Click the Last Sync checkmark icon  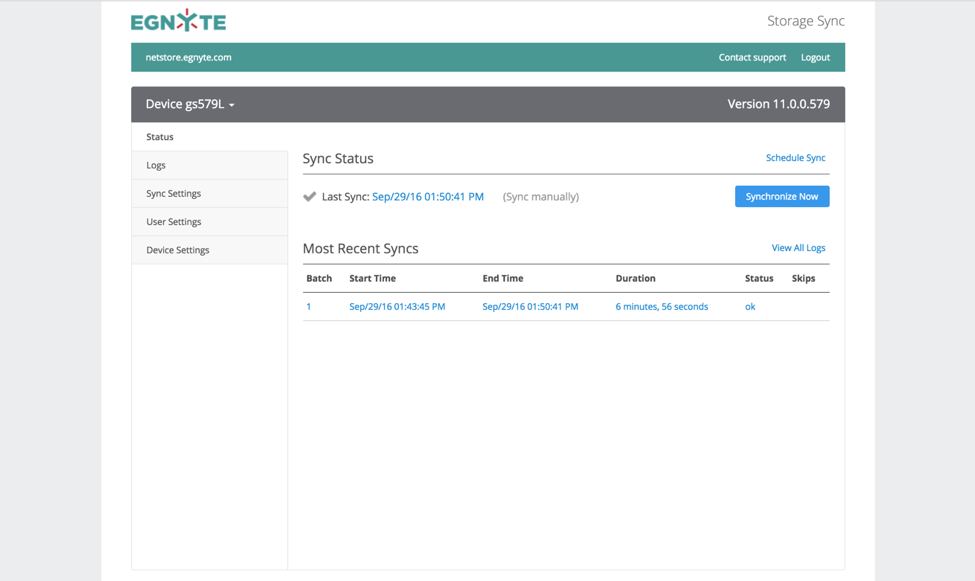click(310, 197)
